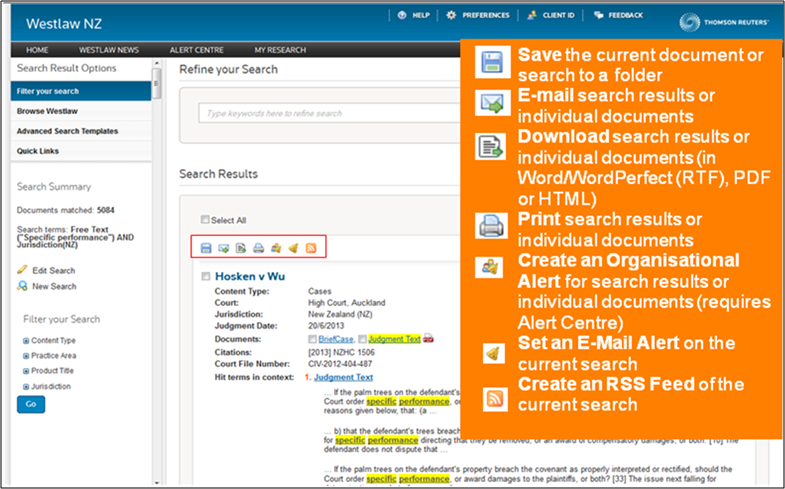Select Browse Westlaw in sidebar
The height and width of the screenshot is (489, 785).
click(81, 111)
